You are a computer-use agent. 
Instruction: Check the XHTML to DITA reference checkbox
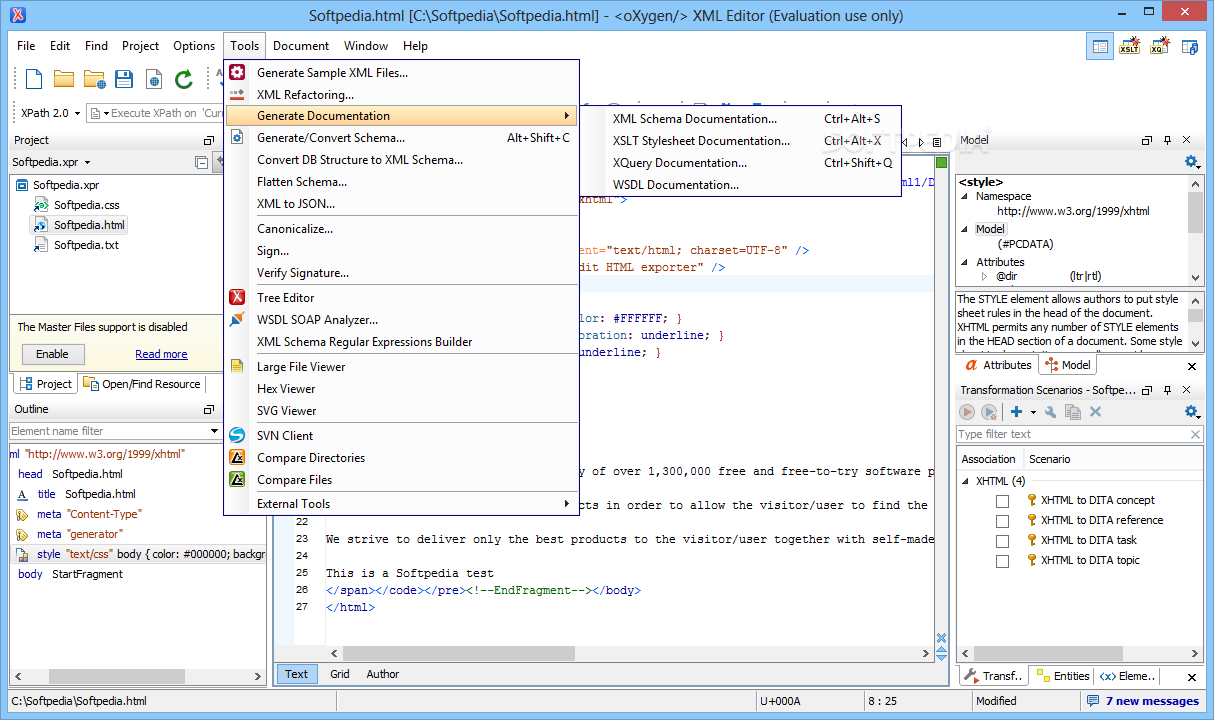click(x=1002, y=520)
